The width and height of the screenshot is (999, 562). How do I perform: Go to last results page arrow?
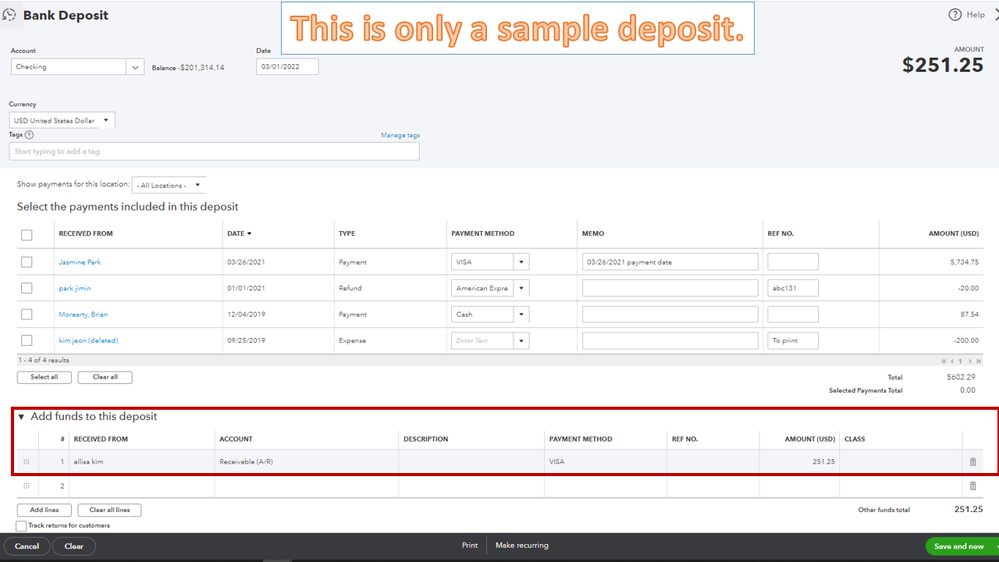click(979, 361)
